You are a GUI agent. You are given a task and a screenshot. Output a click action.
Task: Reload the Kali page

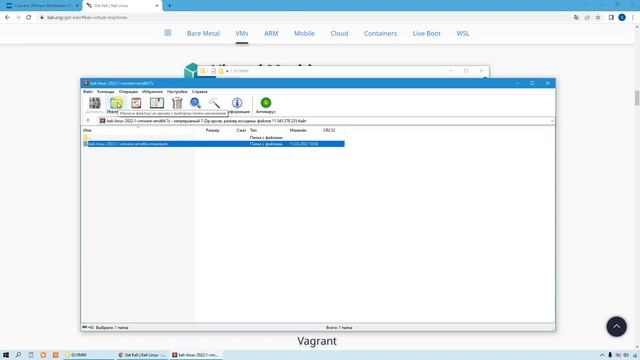point(29,18)
